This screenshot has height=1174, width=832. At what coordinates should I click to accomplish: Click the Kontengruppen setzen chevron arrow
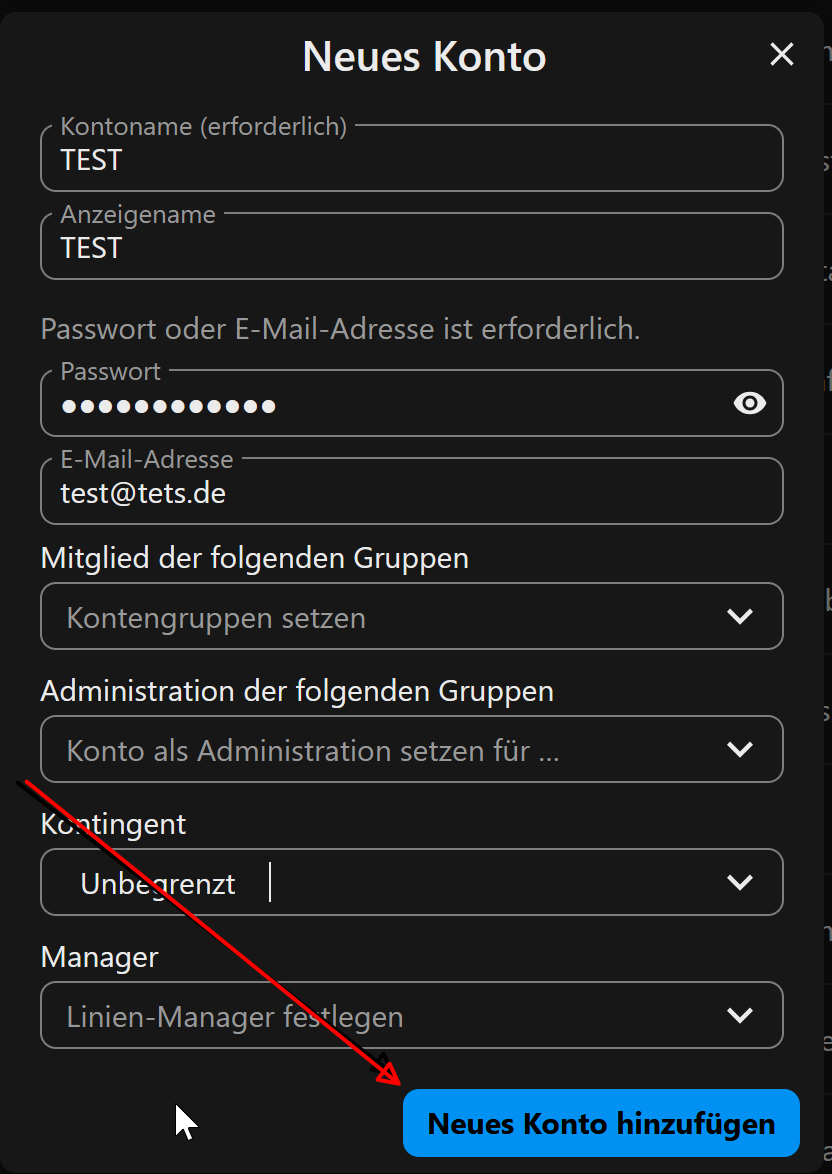coord(739,616)
